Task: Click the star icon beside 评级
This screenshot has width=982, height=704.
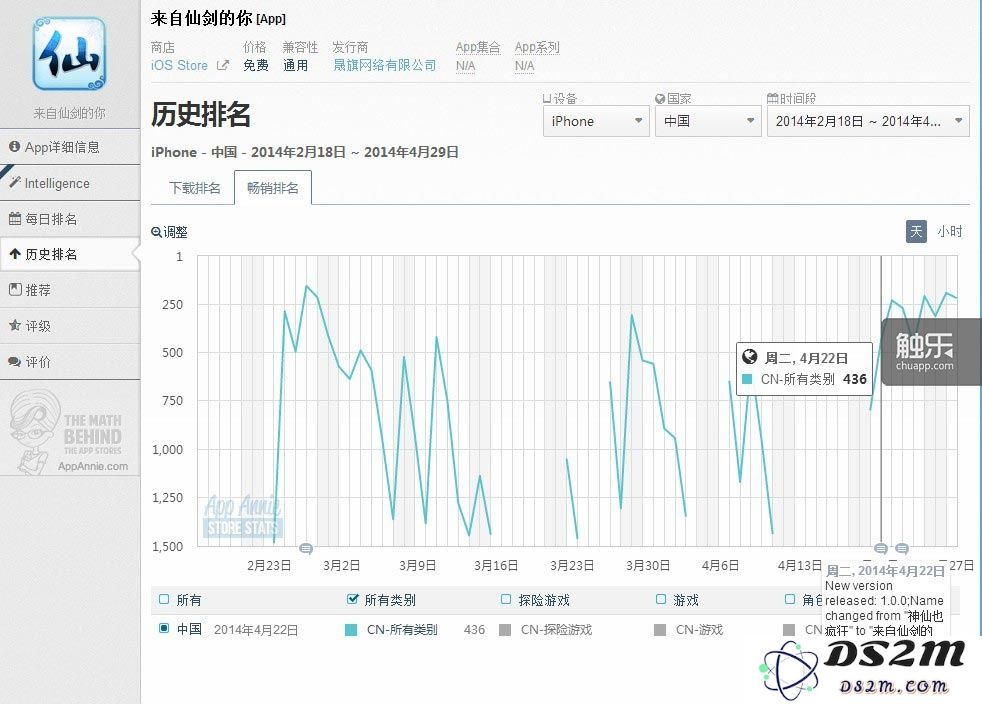Action: point(14,325)
